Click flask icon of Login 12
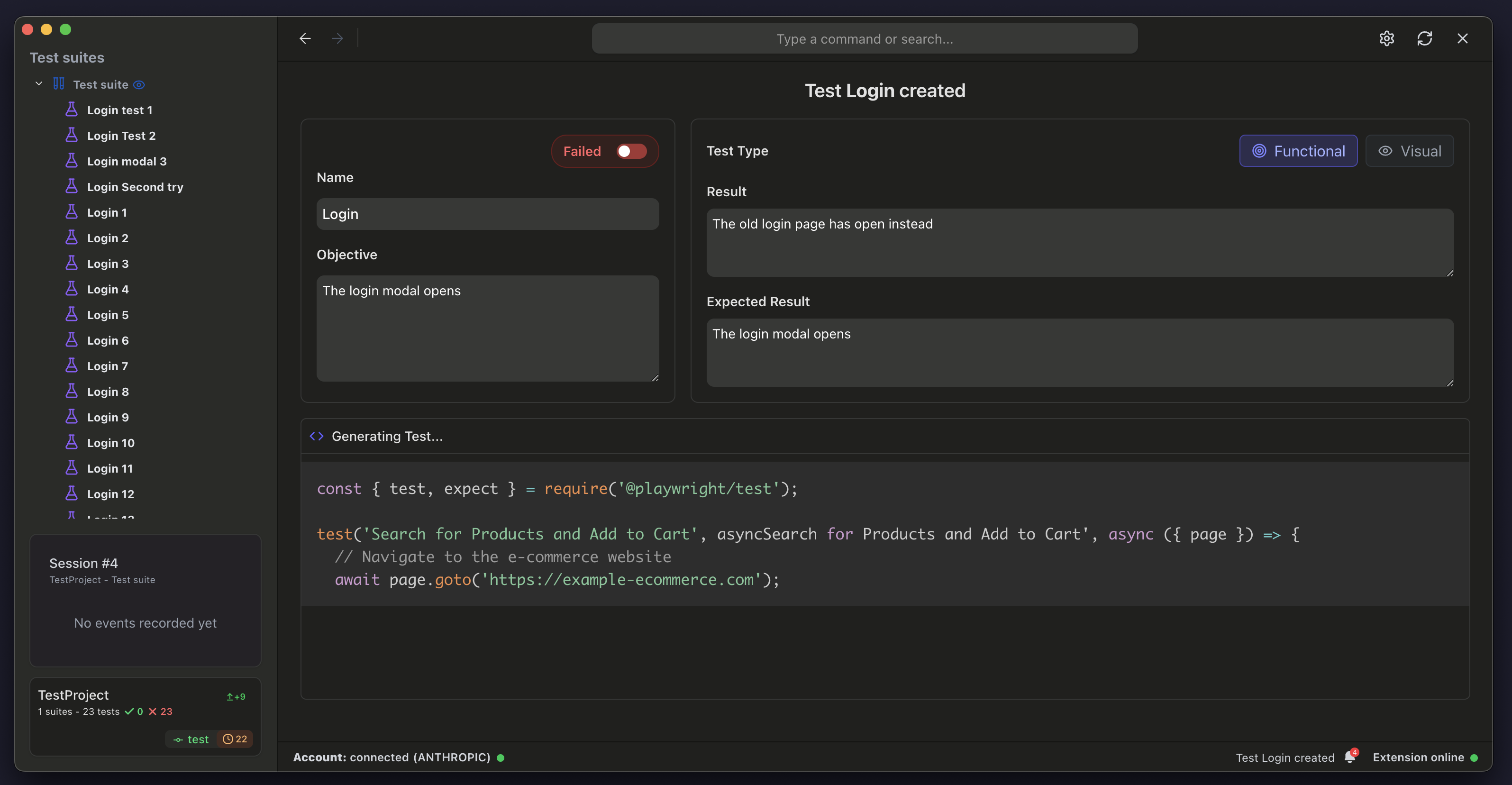This screenshot has height=785, width=1512. tap(72, 494)
